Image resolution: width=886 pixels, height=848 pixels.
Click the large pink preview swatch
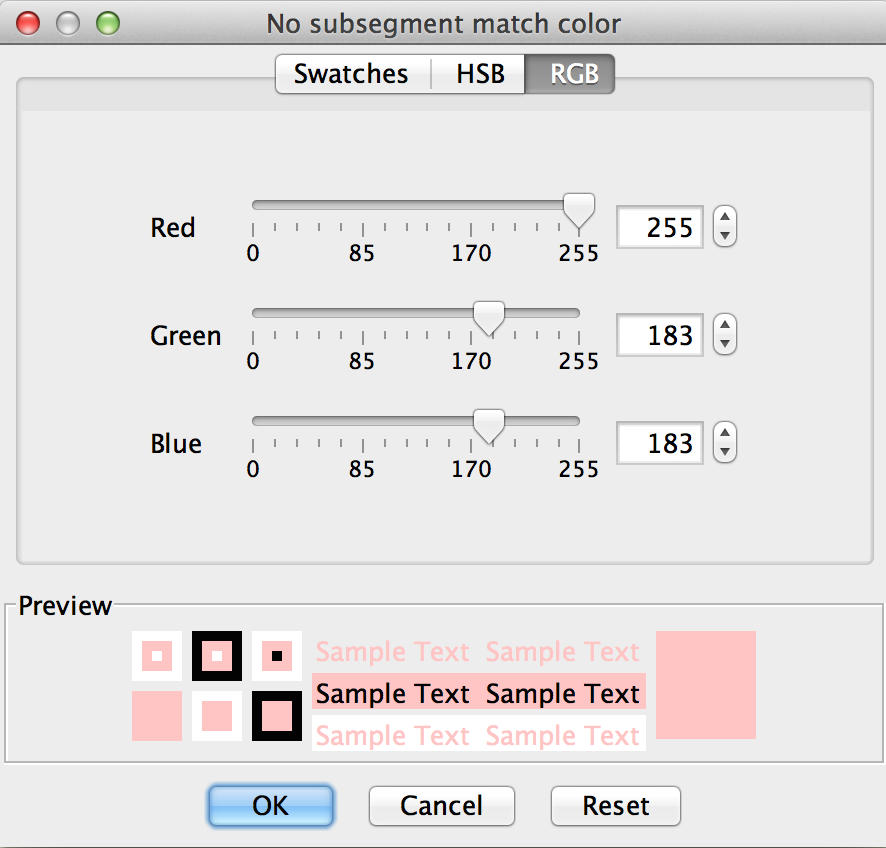(705, 685)
